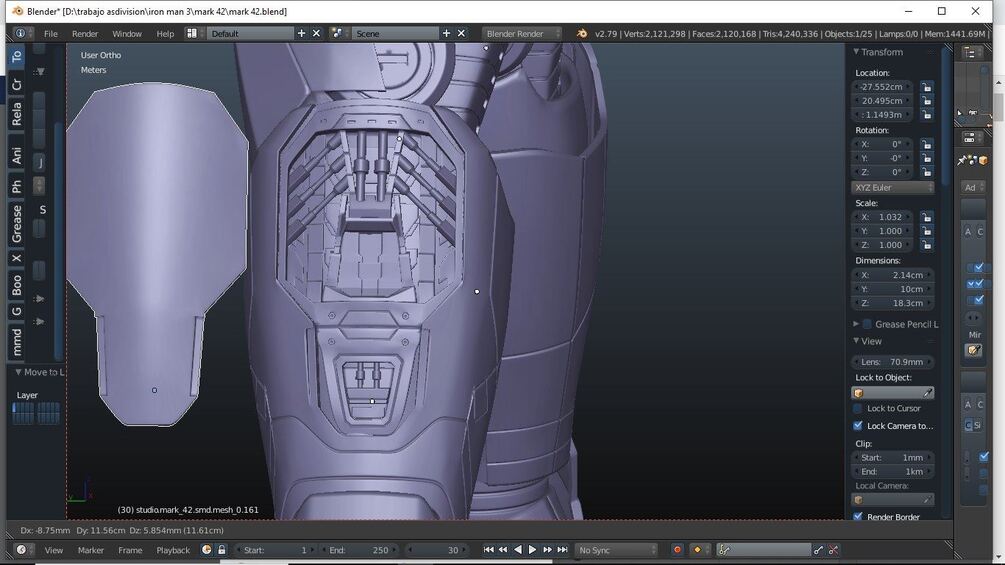The height and width of the screenshot is (565, 1005).
Task: Click the Blender logo icon in the info header
Action: coord(581,33)
